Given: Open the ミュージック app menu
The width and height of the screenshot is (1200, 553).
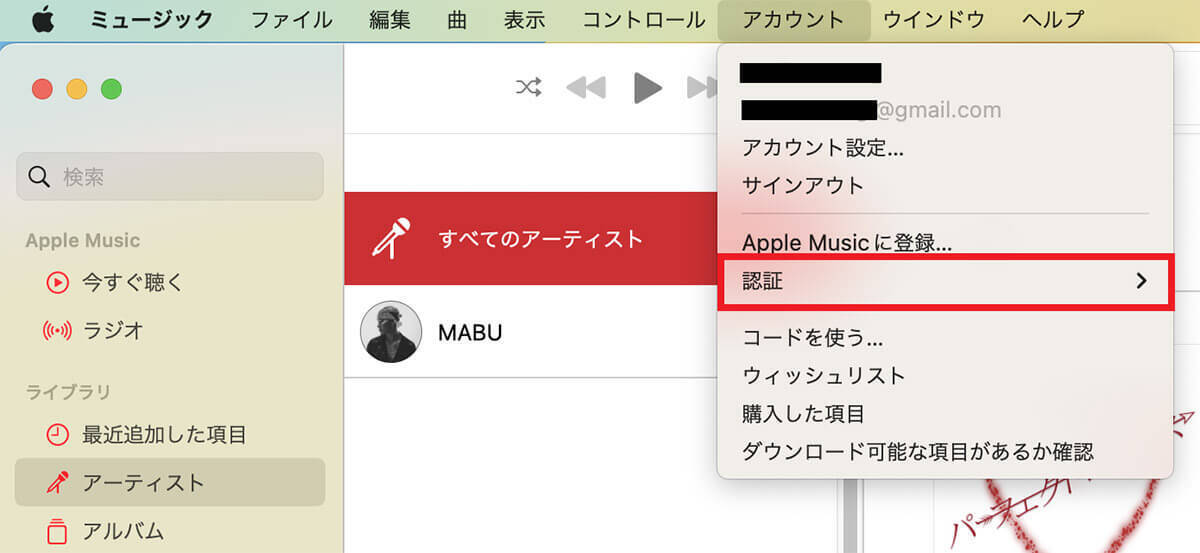Looking at the screenshot, I should 151,20.
